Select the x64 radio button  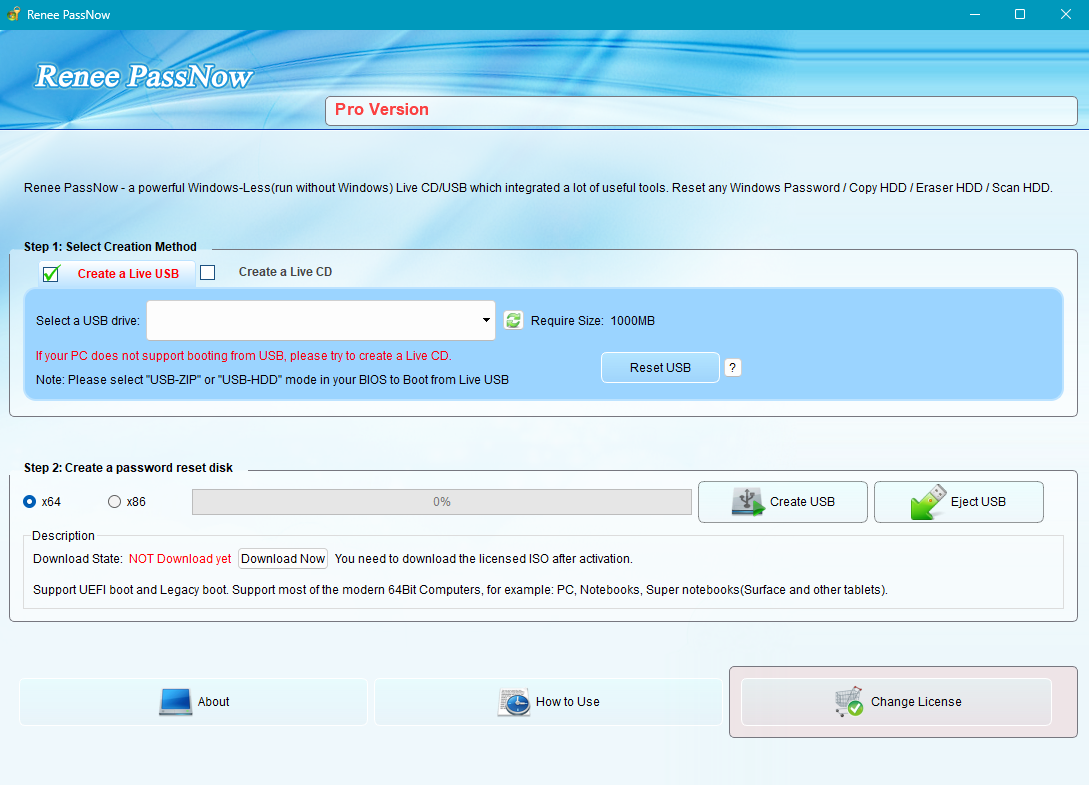pyautogui.click(x=30, y=502)
